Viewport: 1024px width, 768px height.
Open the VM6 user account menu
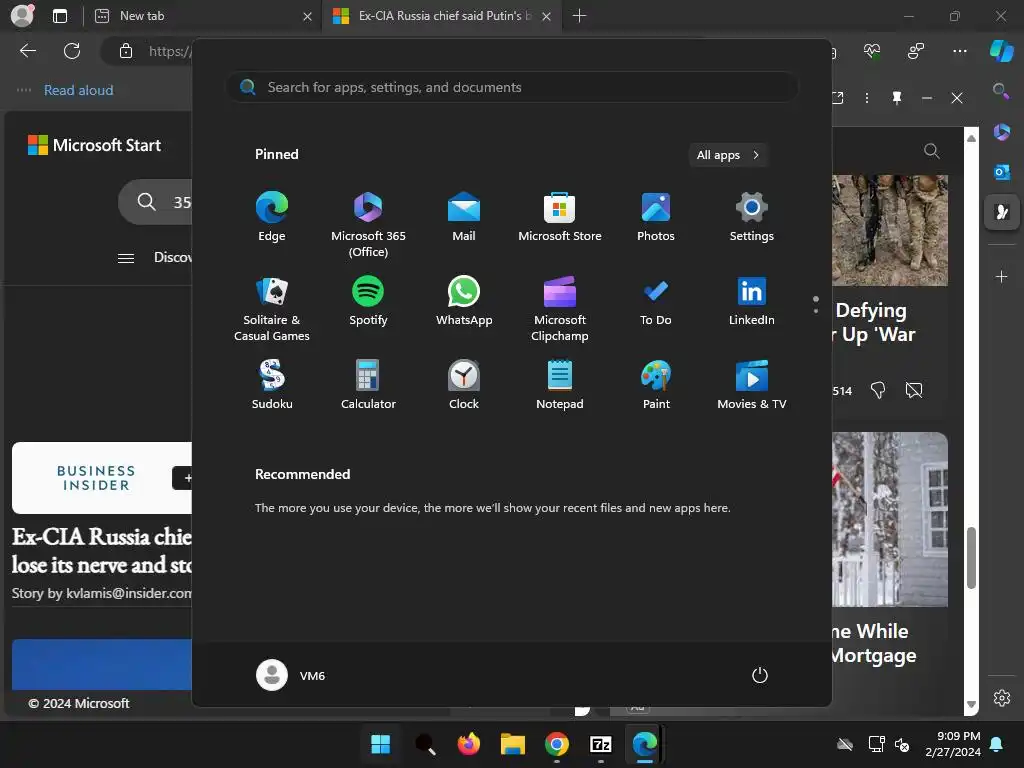click(x=291, y=675)
